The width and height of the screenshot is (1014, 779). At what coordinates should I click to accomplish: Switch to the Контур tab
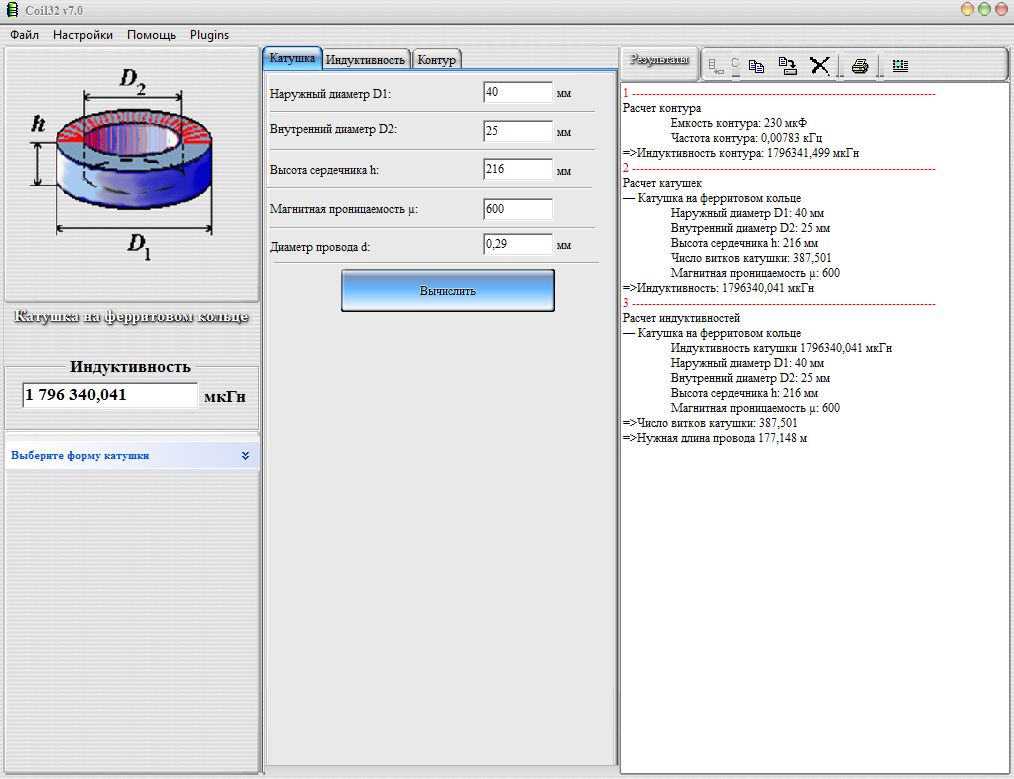coord(437,60)
